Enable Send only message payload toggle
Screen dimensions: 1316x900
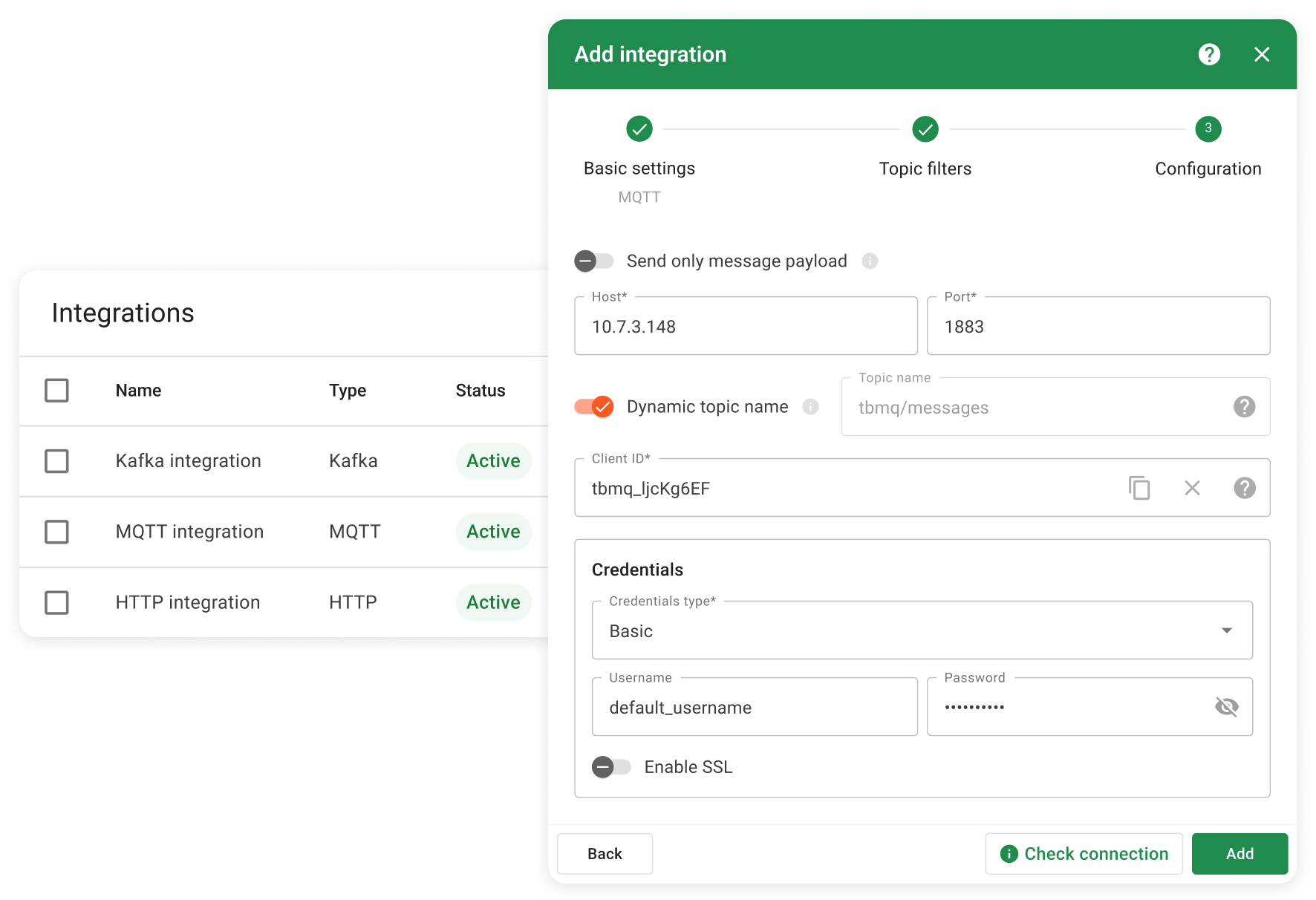(x=593, y=261)
